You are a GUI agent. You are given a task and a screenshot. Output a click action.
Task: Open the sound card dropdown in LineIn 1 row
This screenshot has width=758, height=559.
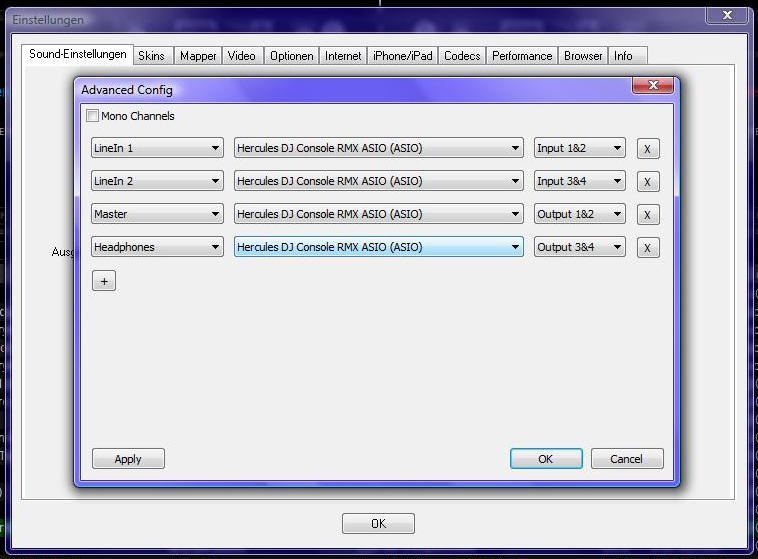coord(379,148)
